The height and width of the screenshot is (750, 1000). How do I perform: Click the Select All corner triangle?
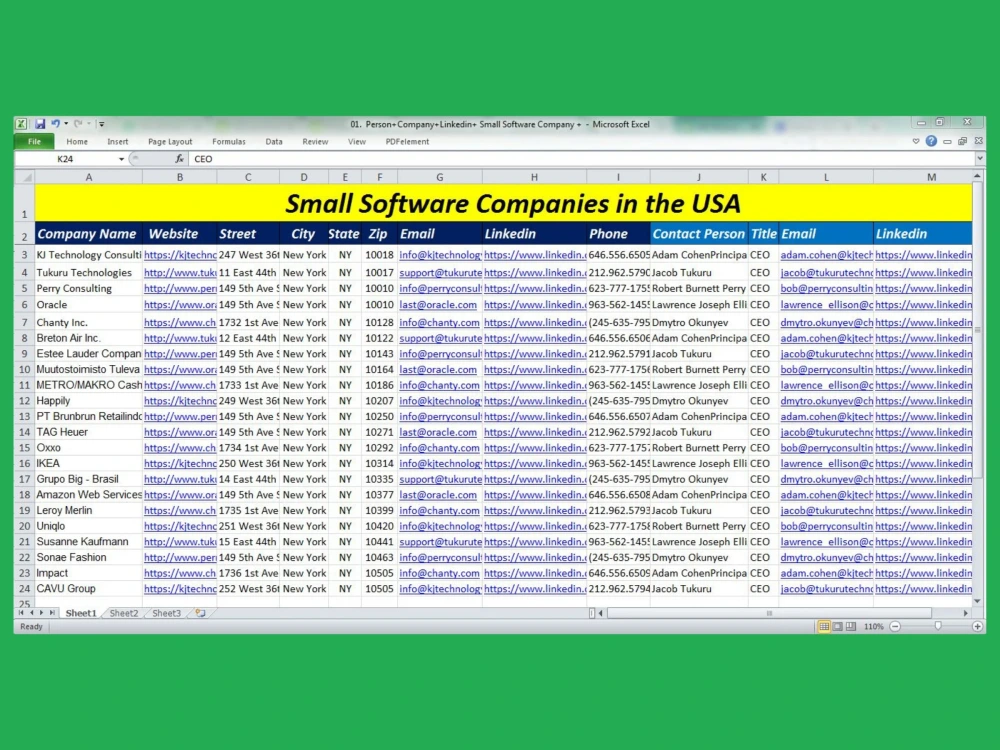(25, 177)
